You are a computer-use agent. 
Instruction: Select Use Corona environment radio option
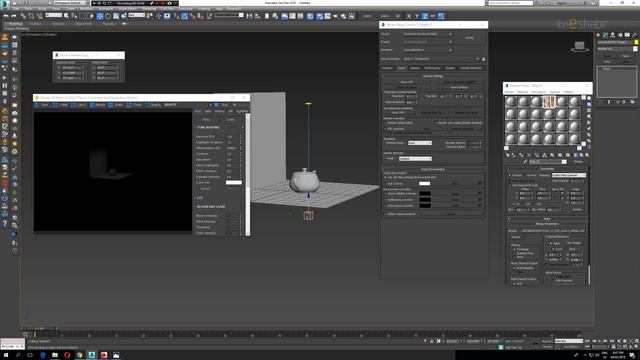(x=385, y=184)
